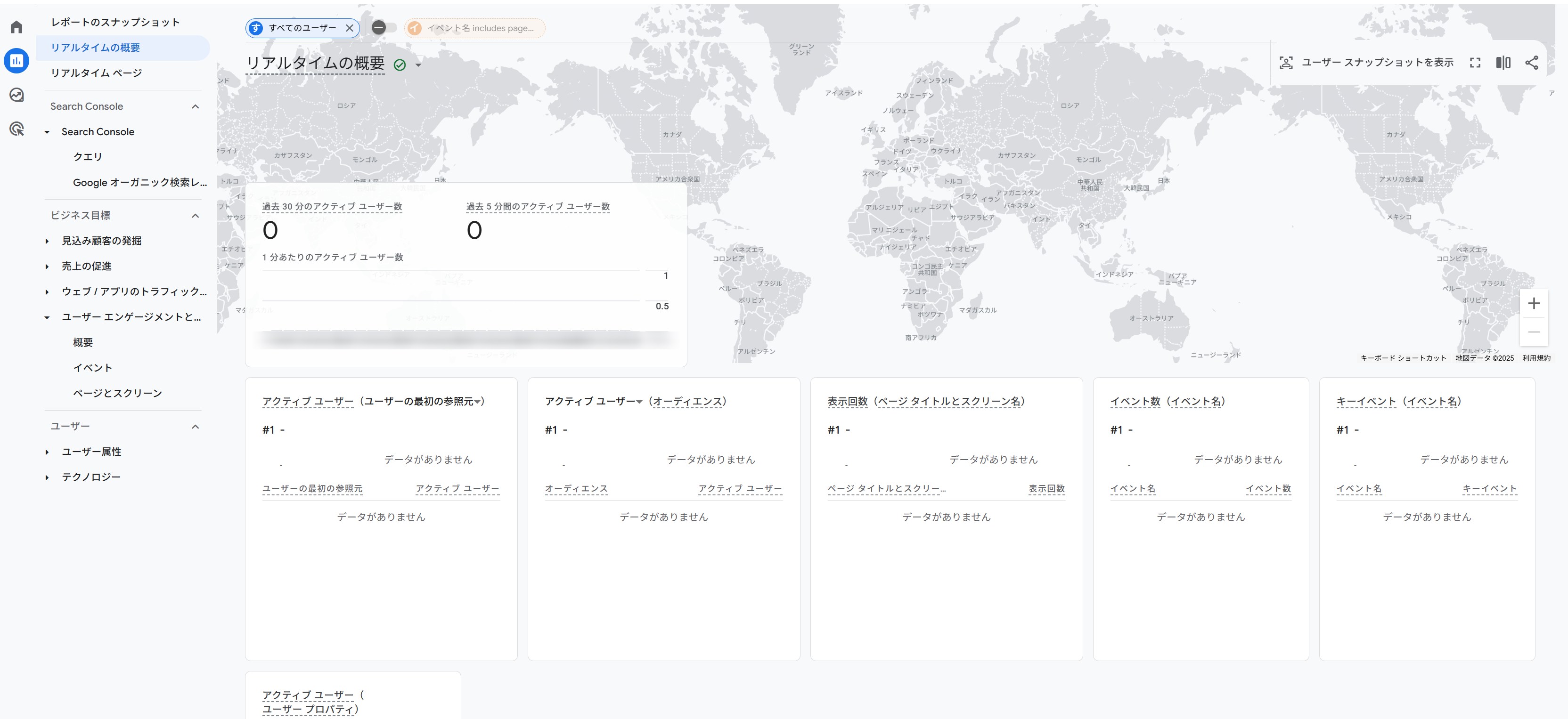
Task: Toggle fullscreen view icon
Action: pos(1475,63)
